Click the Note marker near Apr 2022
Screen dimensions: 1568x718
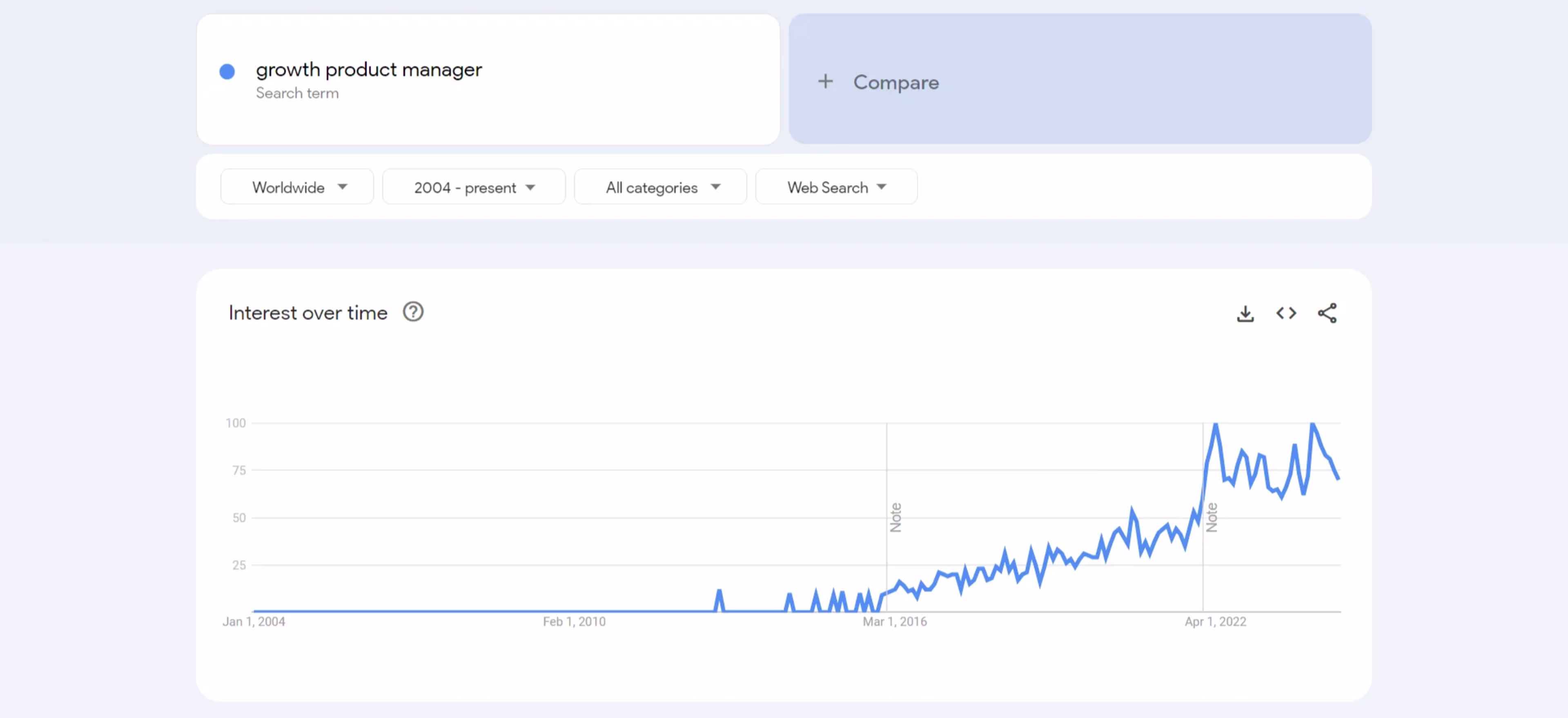point(1211,517)
